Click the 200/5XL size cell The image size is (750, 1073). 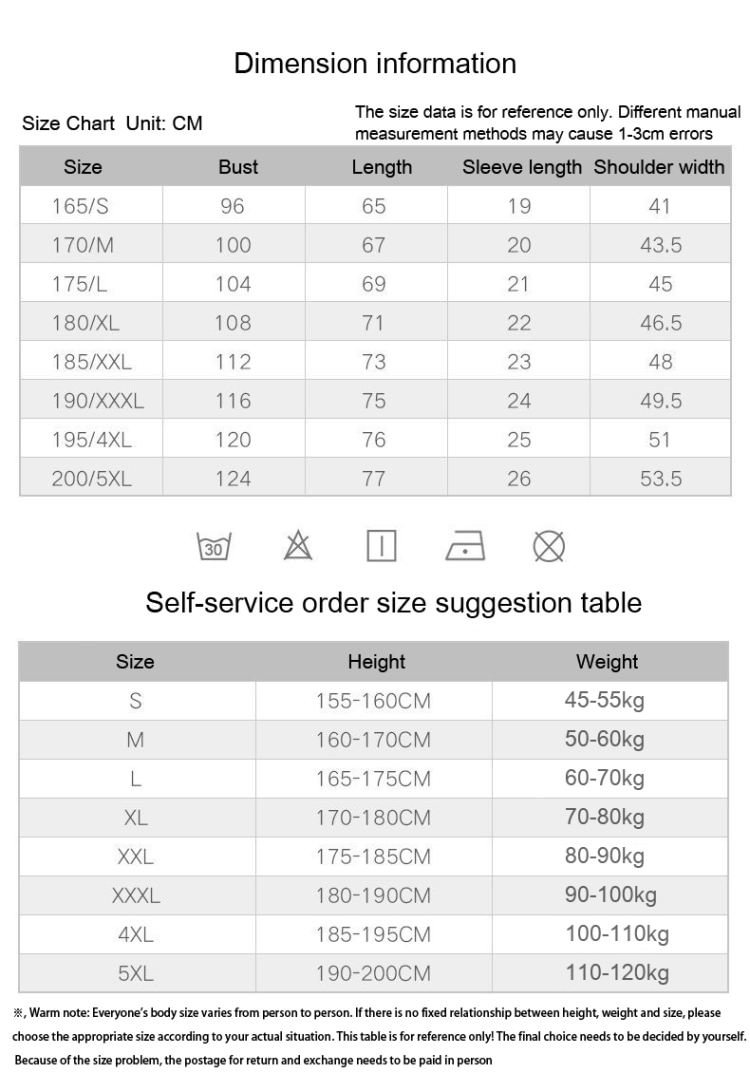coord(92,479)
